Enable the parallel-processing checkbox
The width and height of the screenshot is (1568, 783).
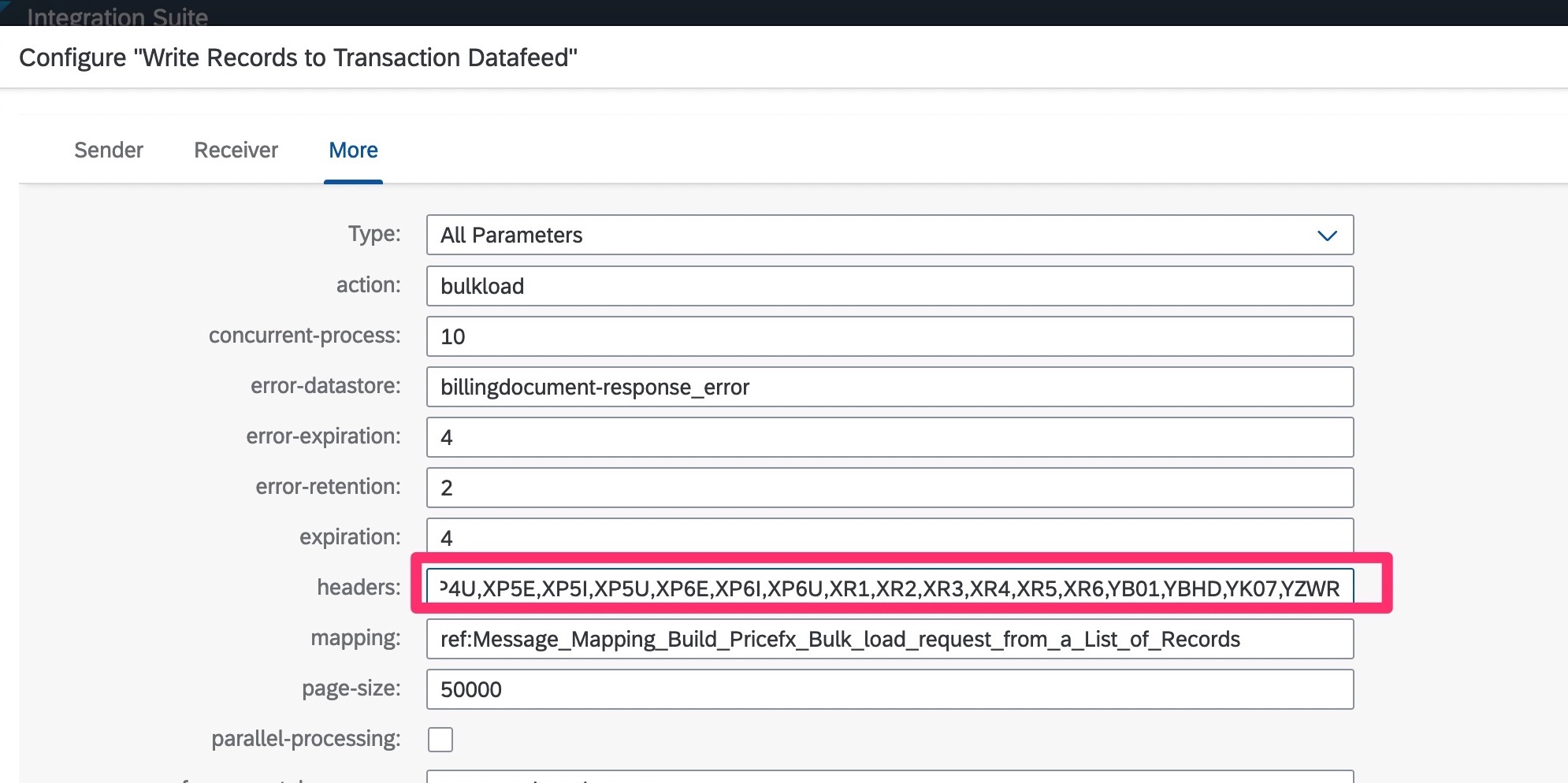[440, 740]
